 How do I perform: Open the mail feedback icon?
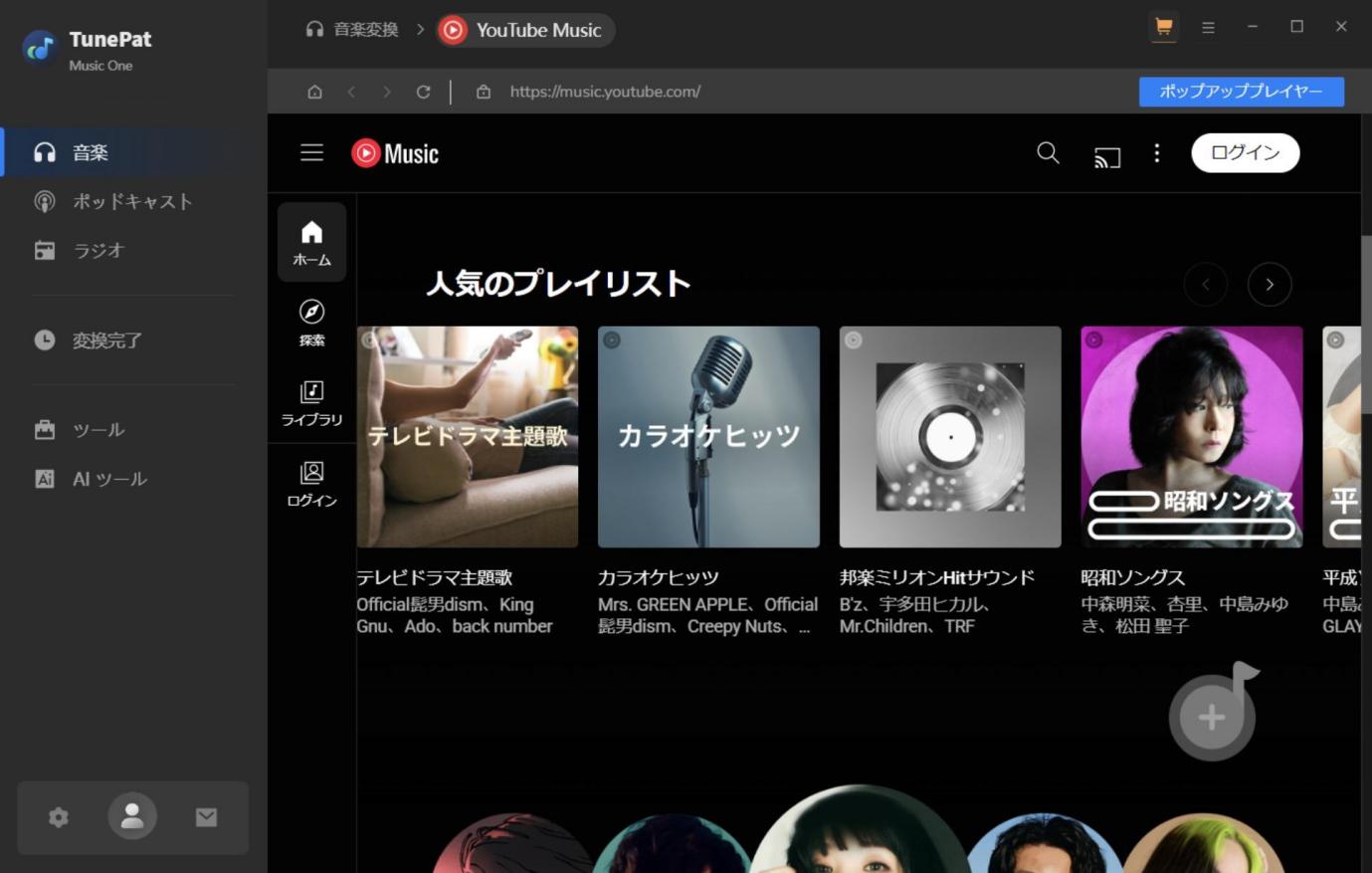pyautogui.click(x=206, y=817)
